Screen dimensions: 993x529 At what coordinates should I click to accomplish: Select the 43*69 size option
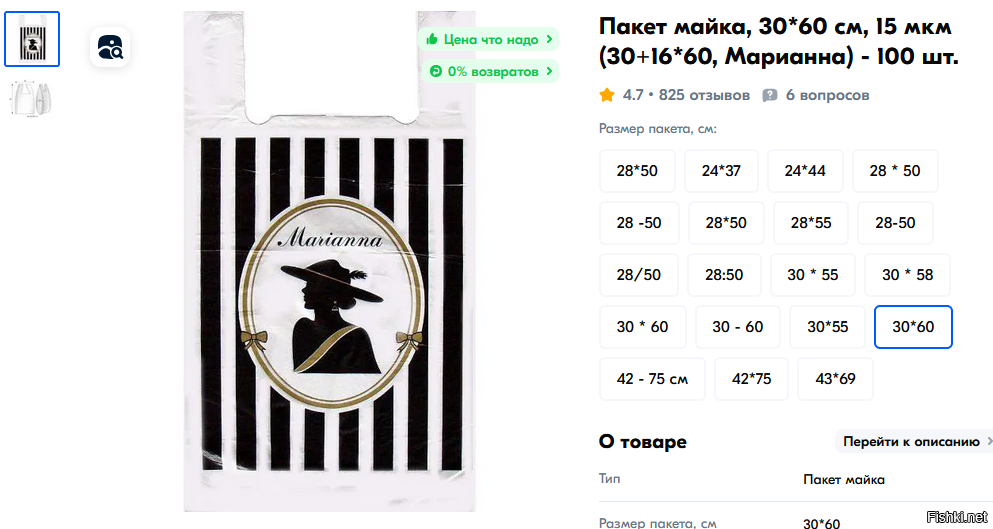point(835,379)
